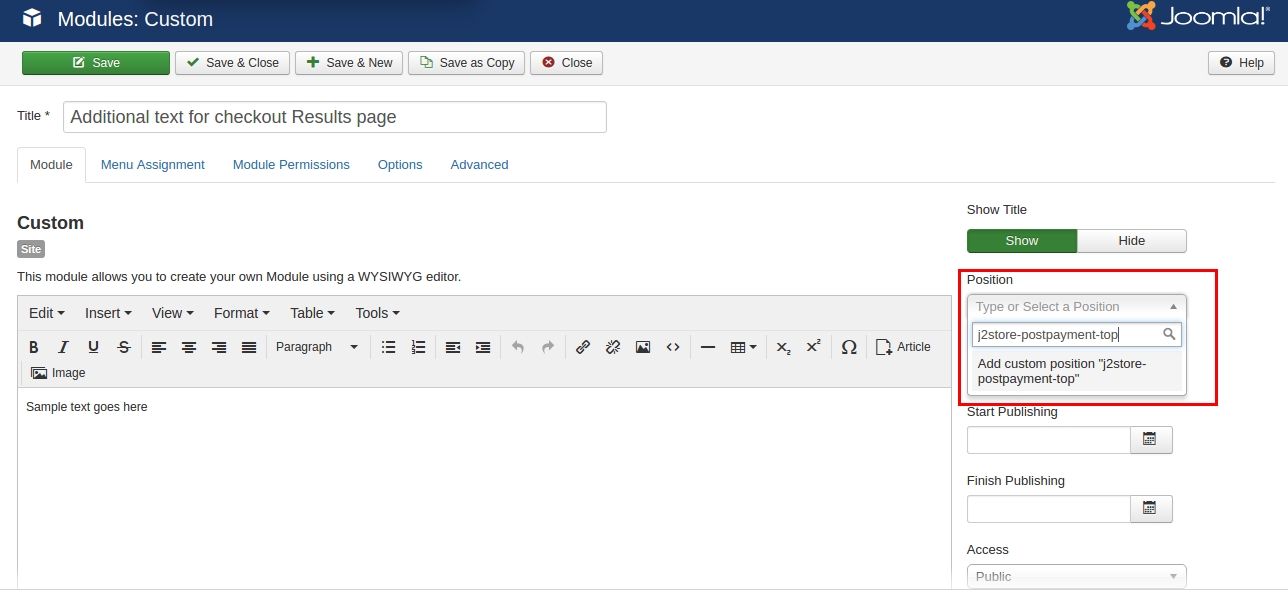Set Show Title to Hide
The height and width of the screenshot is (590, 1288).
click(x=1131, y=241)
